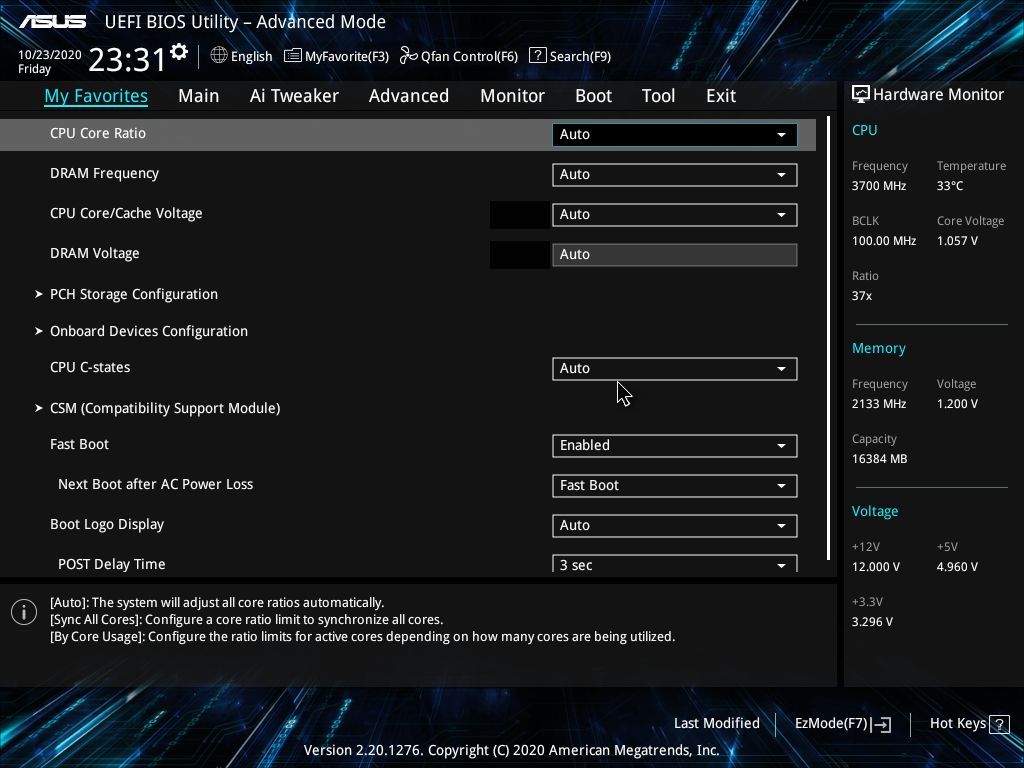
Task: Click the ASUS logo
Action: click(52, 22)
